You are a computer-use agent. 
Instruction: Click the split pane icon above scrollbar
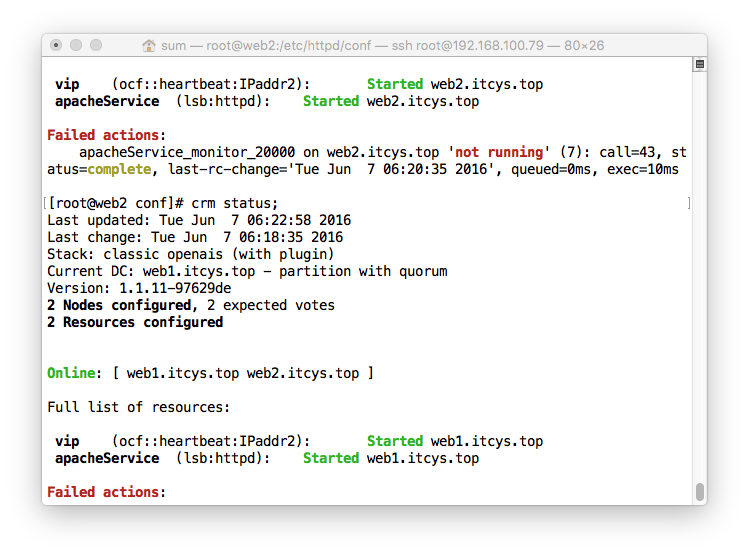point(700,64)
